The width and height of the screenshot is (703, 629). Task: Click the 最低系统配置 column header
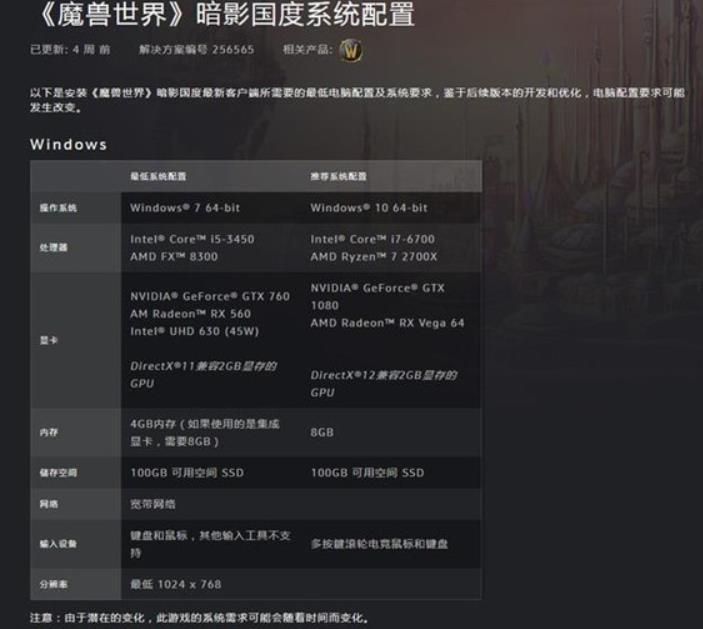158,176
